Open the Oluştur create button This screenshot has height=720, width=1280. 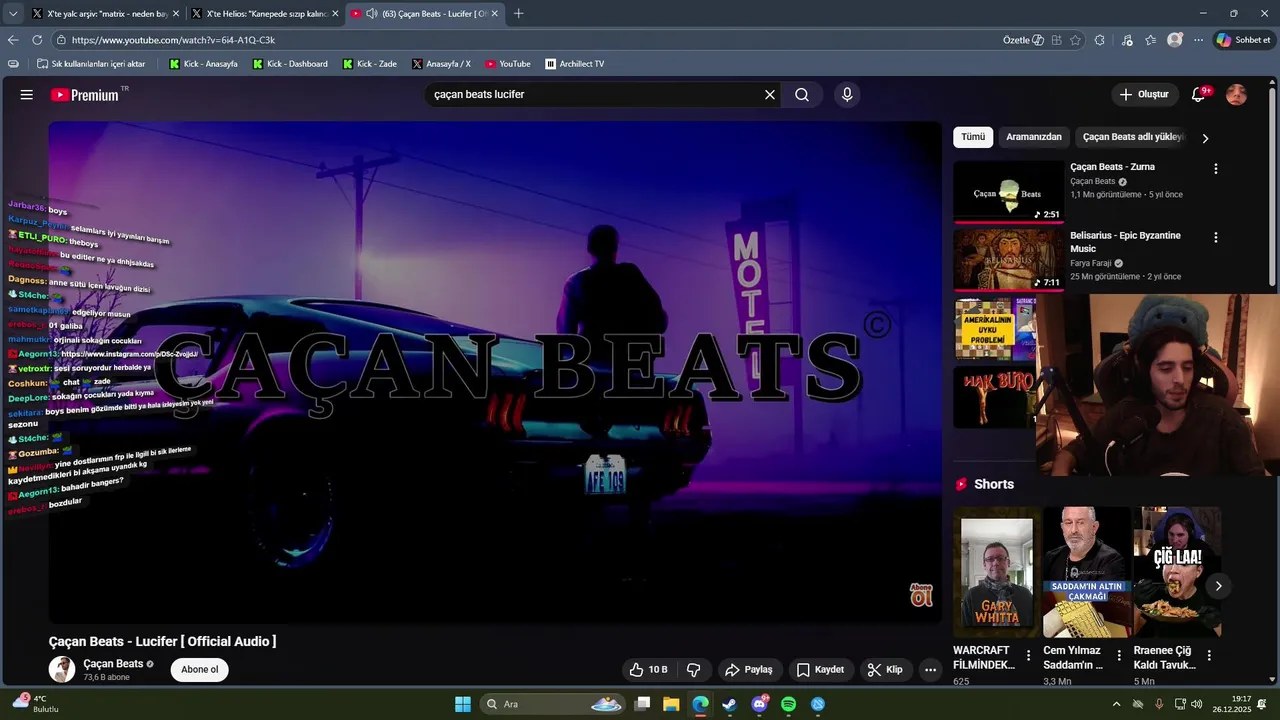pos(1143,95)
